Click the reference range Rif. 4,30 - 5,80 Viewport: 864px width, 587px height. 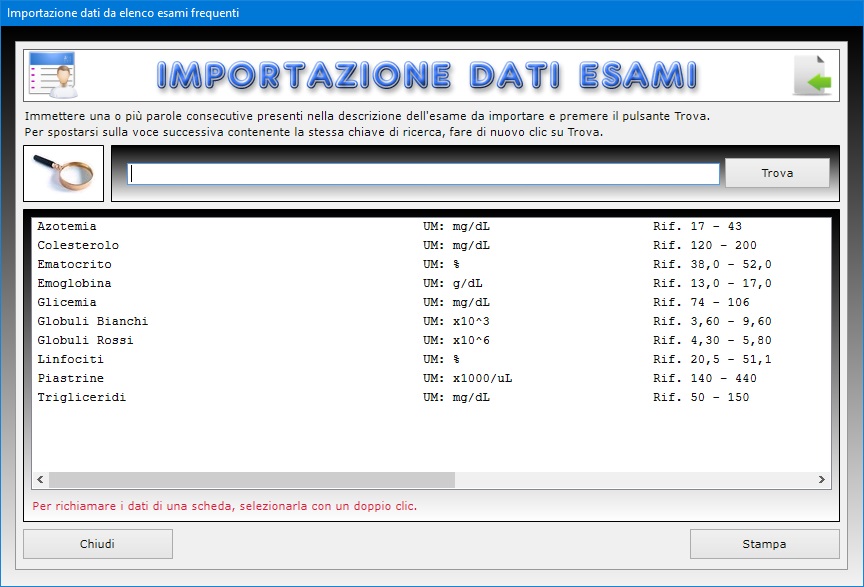click(x=712, y=341)
